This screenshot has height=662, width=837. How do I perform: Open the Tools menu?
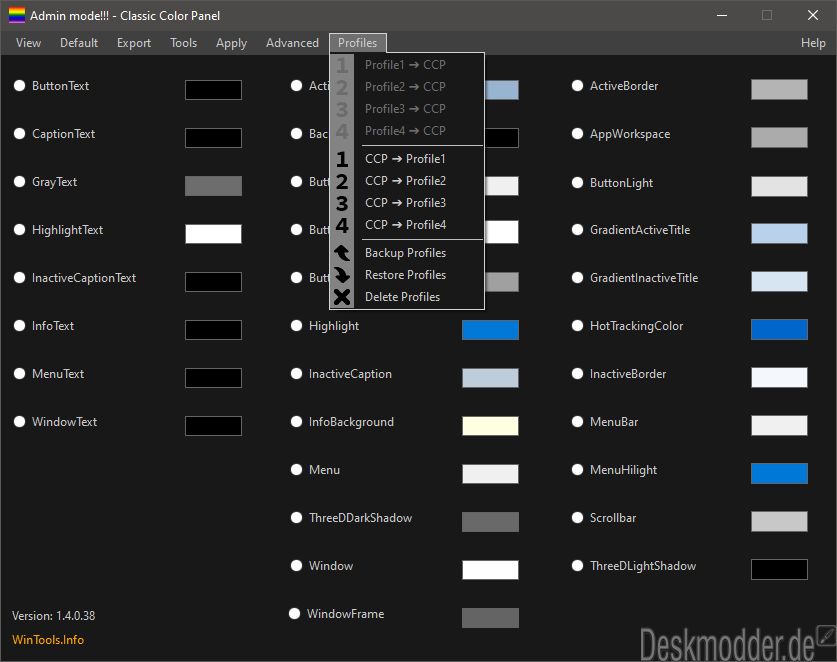184,43
